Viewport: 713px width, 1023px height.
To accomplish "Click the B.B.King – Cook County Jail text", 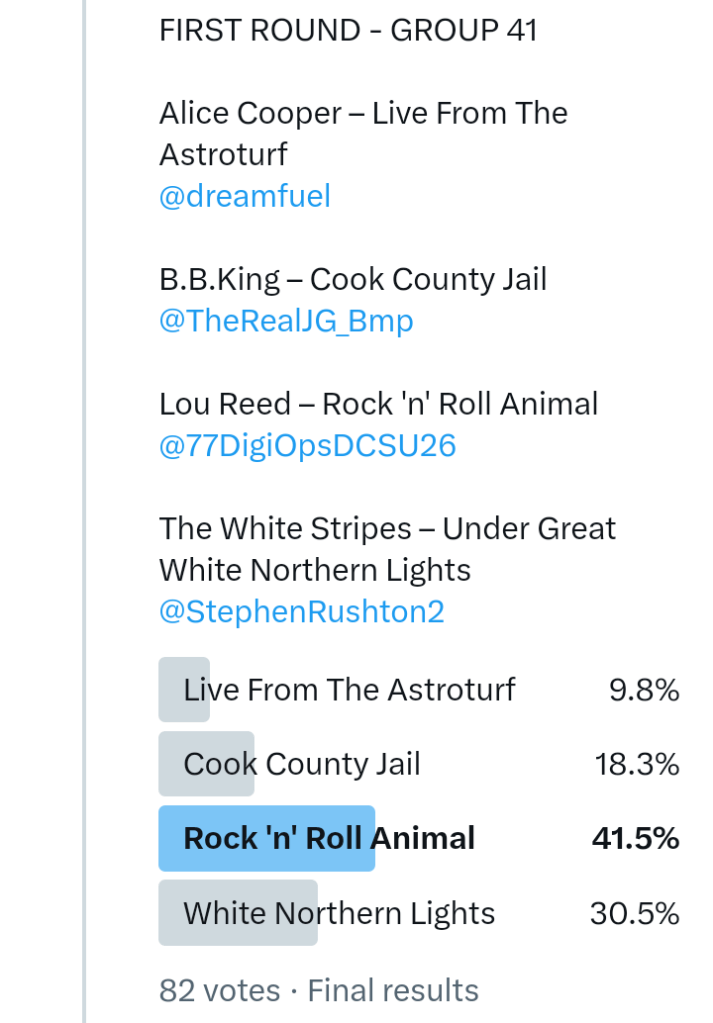I will click(x=353, y=279).
